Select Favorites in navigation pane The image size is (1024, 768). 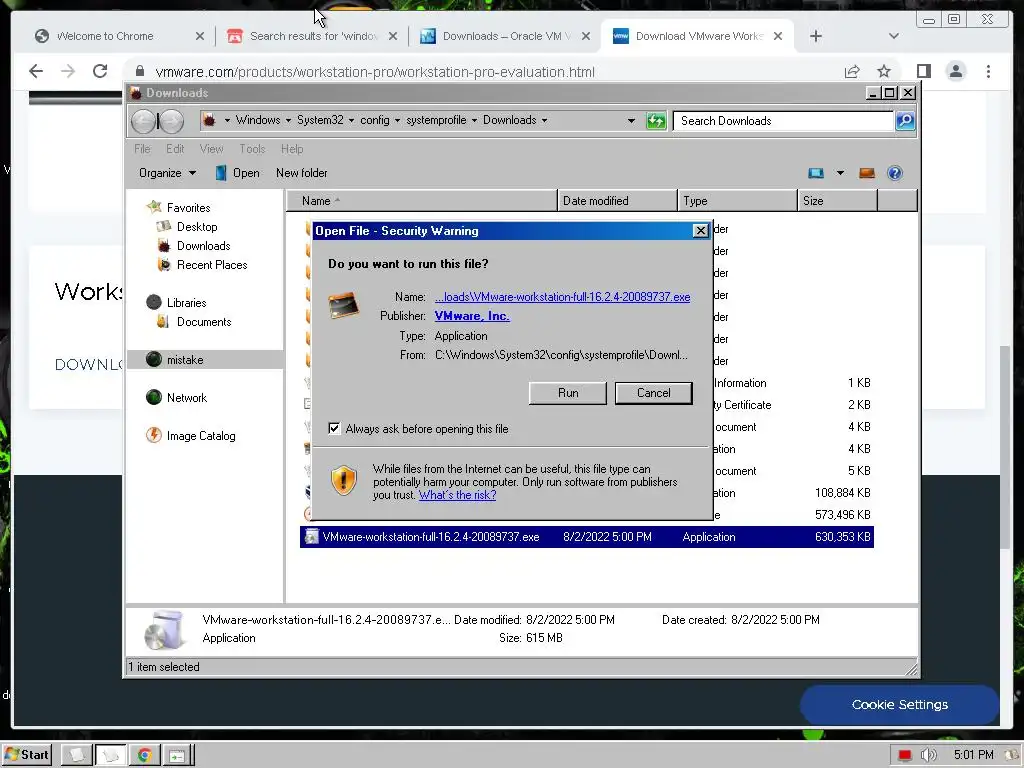click(x=188, y=208)
